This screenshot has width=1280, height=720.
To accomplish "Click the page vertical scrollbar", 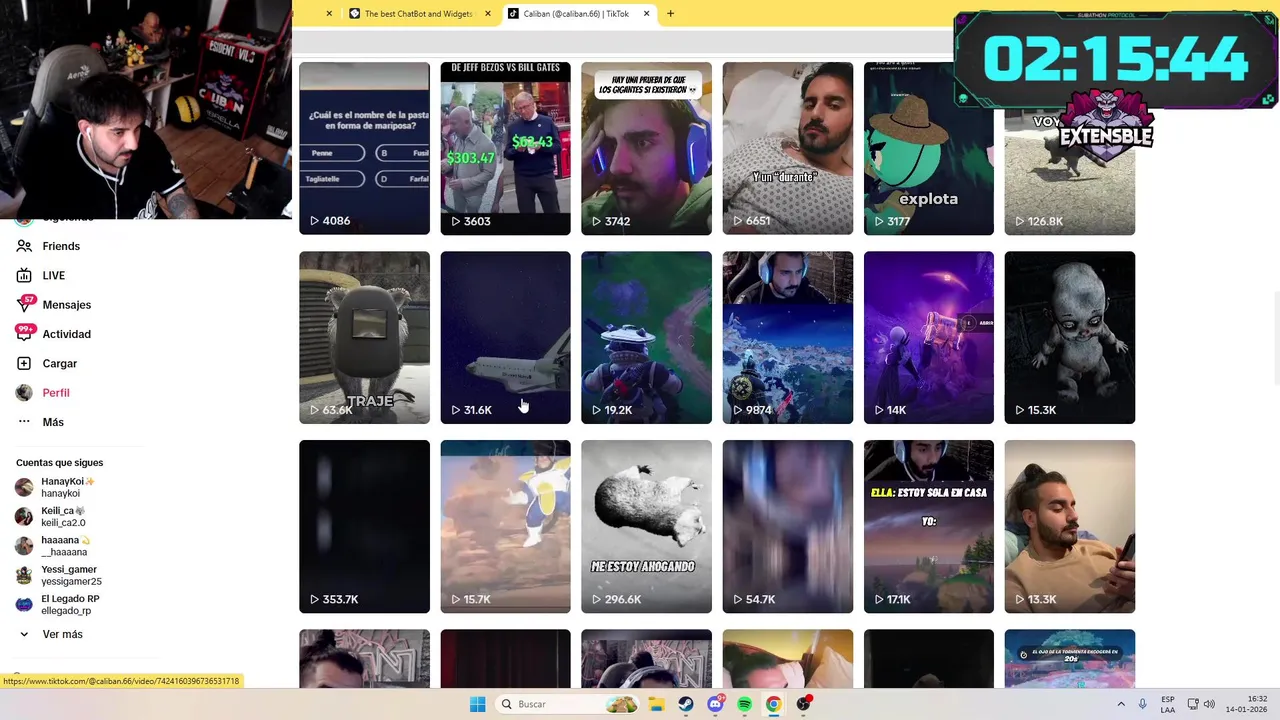I will coord(1276,340).
